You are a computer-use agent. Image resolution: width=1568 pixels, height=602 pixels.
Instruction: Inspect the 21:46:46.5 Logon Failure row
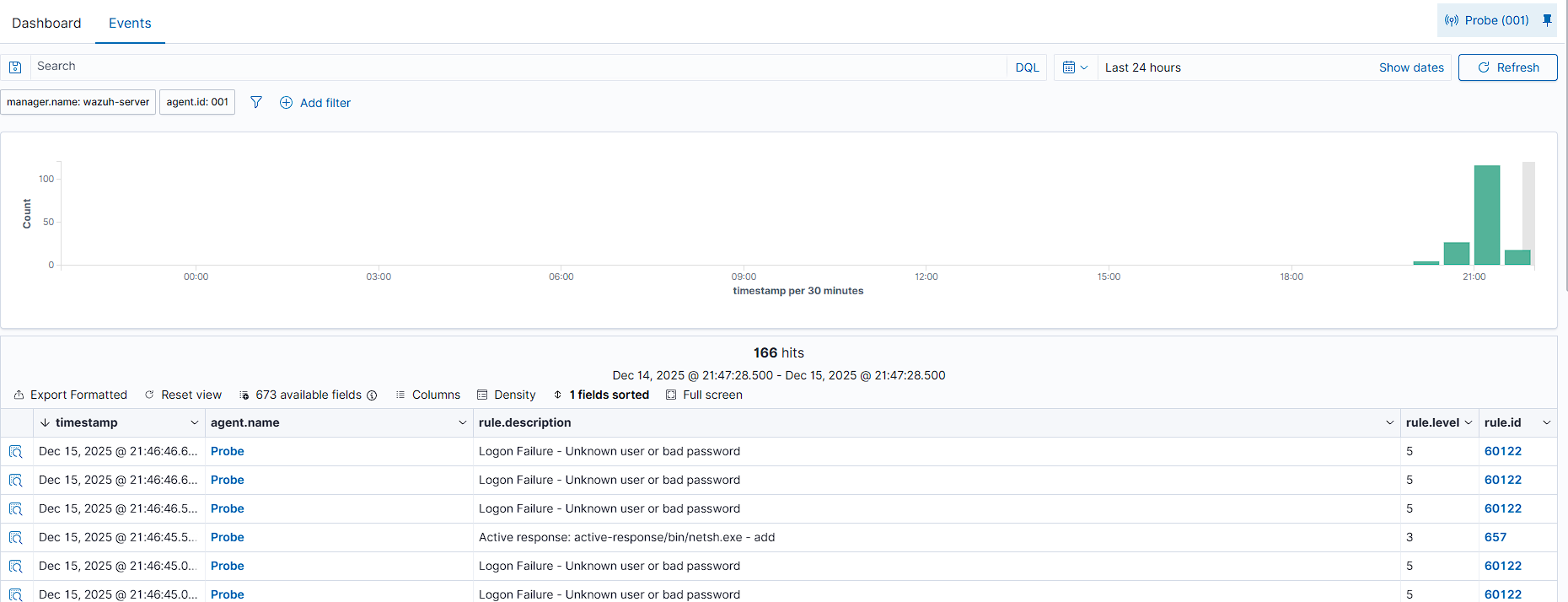point(15,509)
